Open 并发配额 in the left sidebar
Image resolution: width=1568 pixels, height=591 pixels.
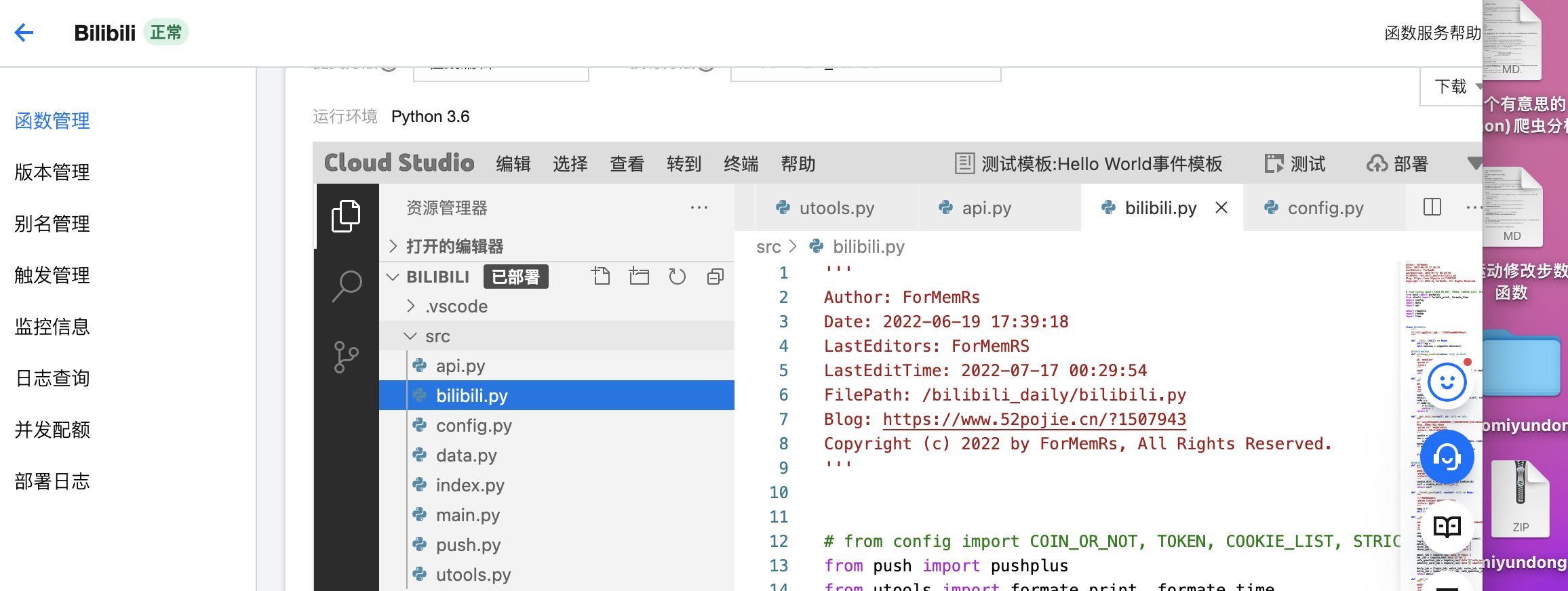(52, 430)
